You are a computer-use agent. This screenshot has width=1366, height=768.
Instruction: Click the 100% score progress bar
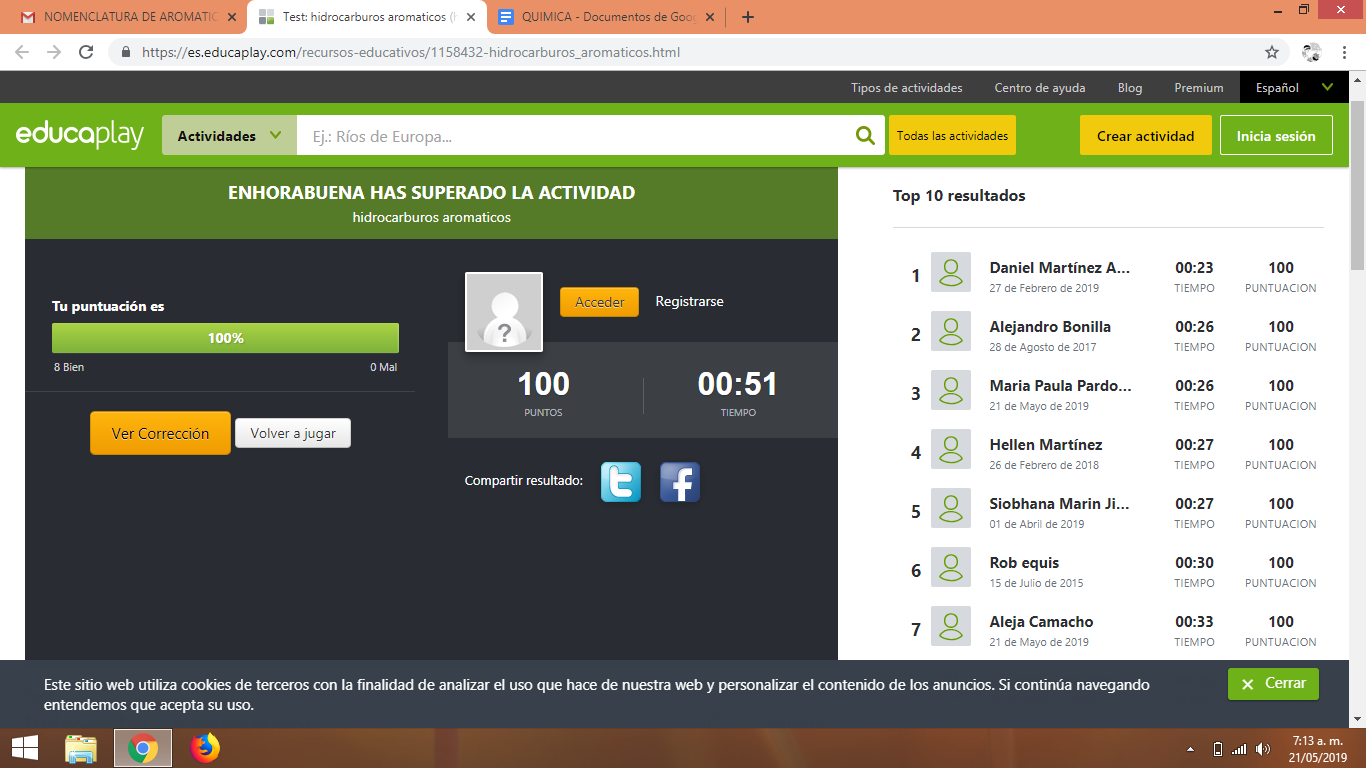click(225, 338)
